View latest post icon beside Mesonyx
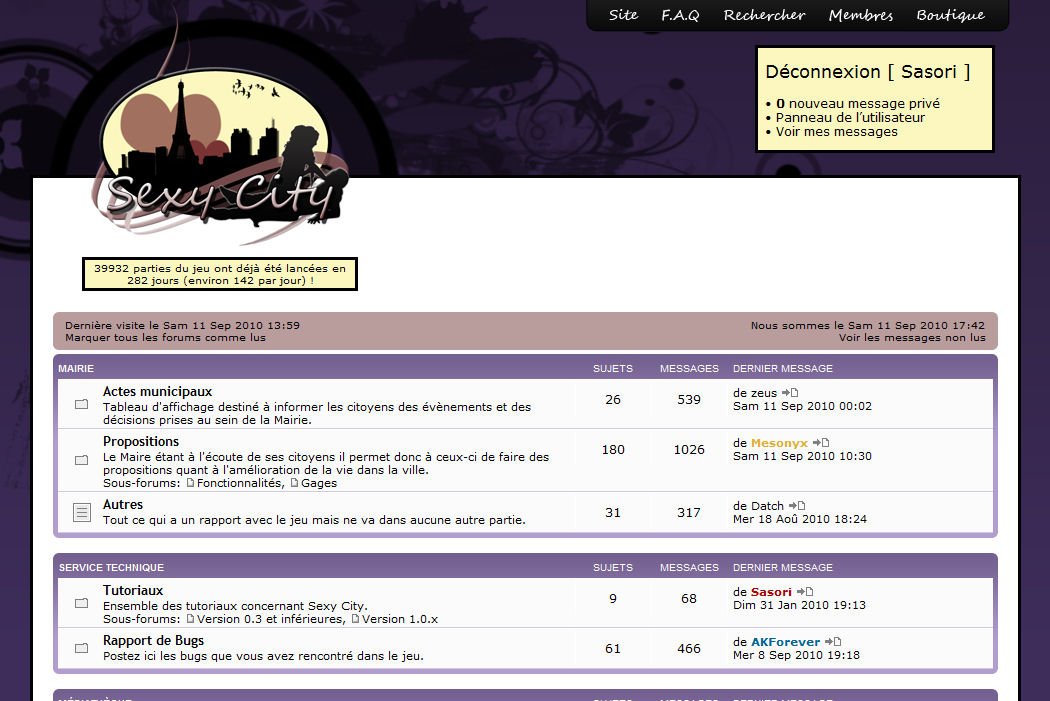The image size is (1050, 701). [821, 443]
